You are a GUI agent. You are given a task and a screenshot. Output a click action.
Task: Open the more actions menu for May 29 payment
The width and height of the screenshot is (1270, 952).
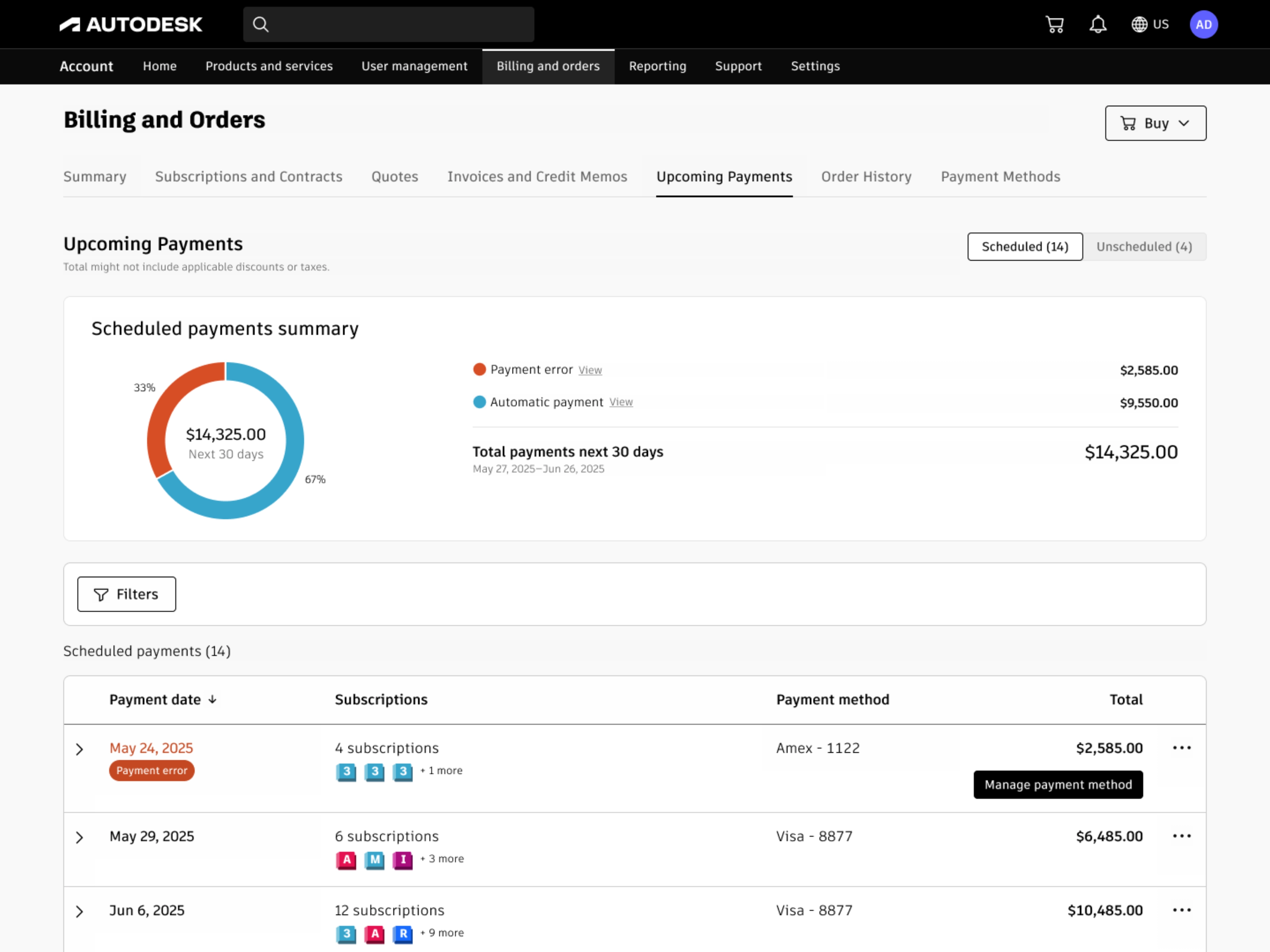1182,837
